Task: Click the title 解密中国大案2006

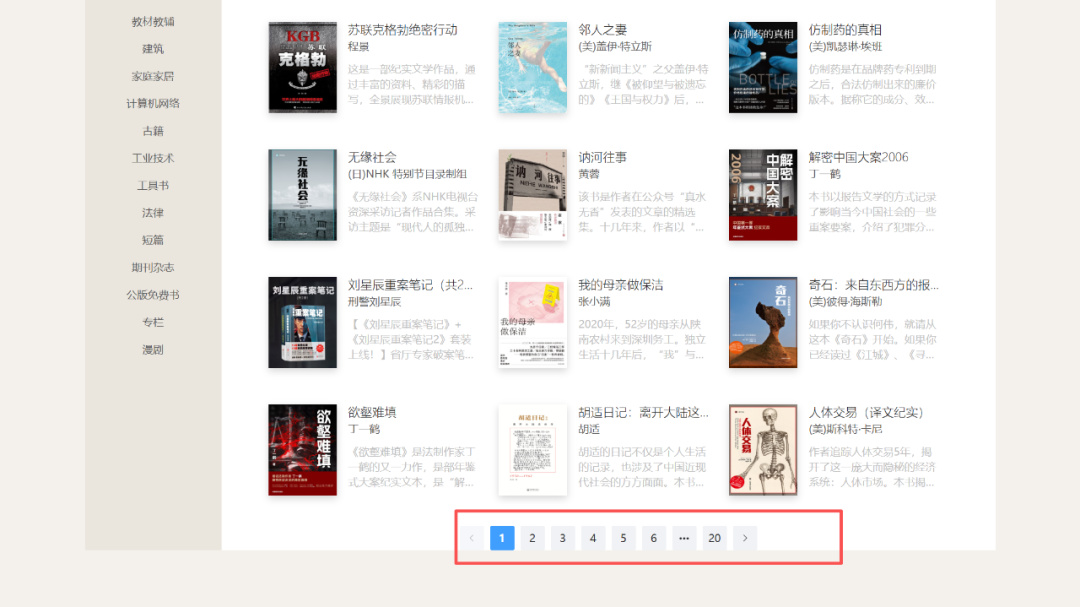Action: pos(858,157)
